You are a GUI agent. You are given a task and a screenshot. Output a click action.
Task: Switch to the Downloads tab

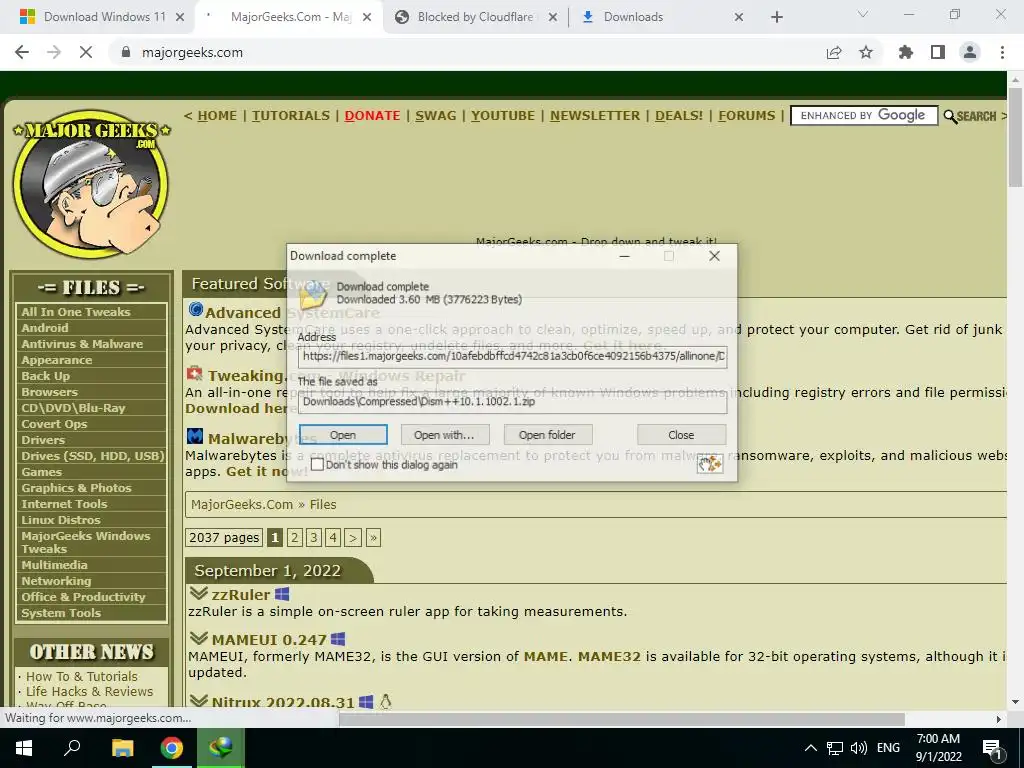(x=661, y=17)
